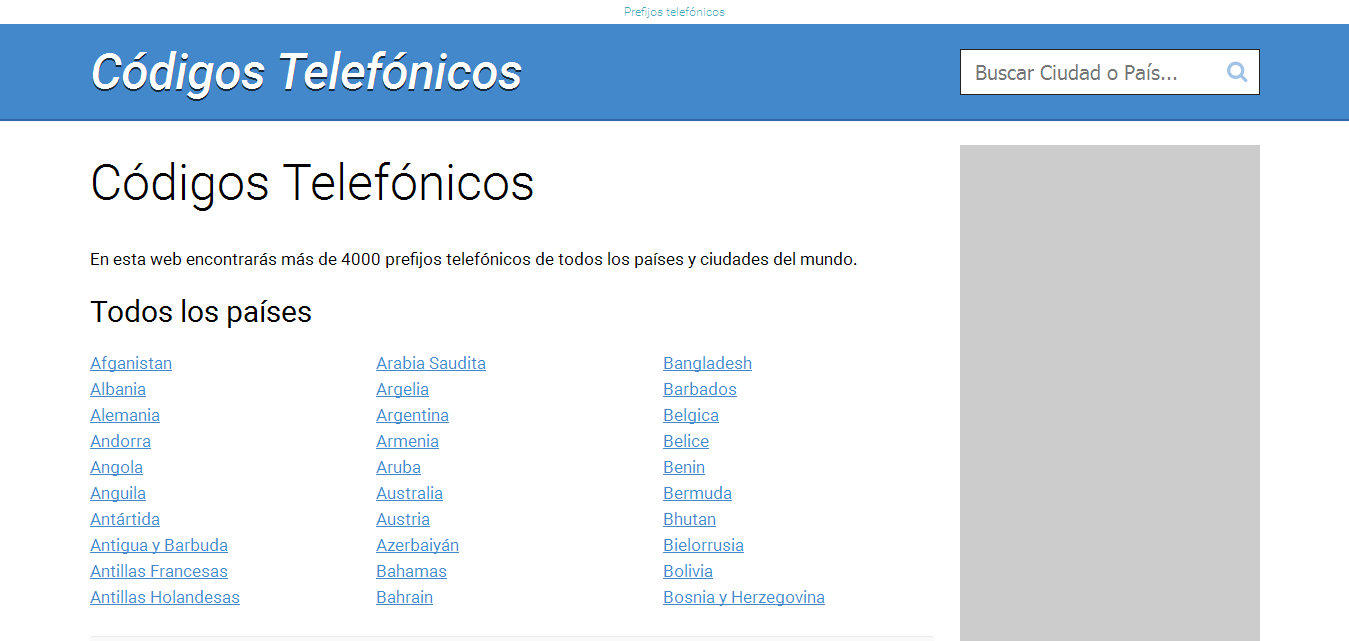Open the Australia country codes

[x=409, y=493]
